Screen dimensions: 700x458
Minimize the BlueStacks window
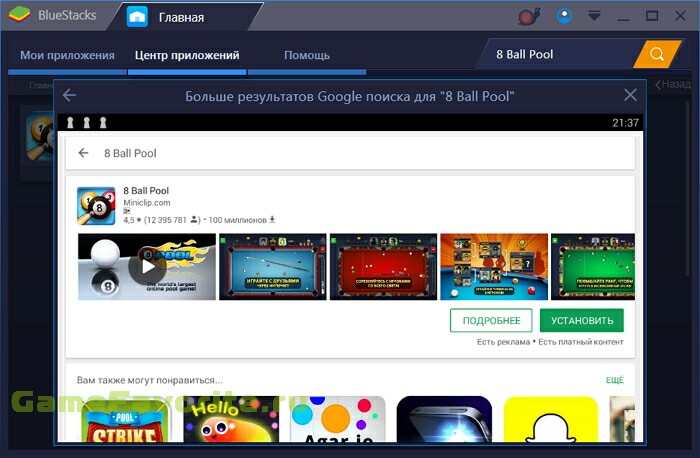[624, 19]
